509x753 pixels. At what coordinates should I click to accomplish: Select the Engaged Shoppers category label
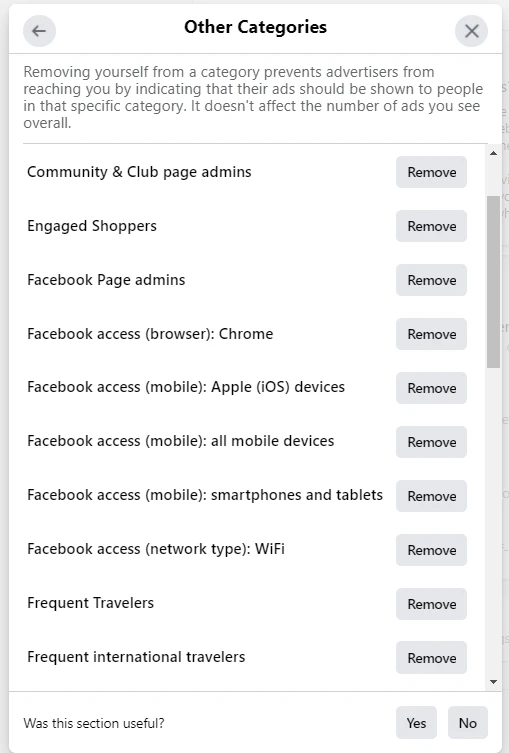point(92,226)
